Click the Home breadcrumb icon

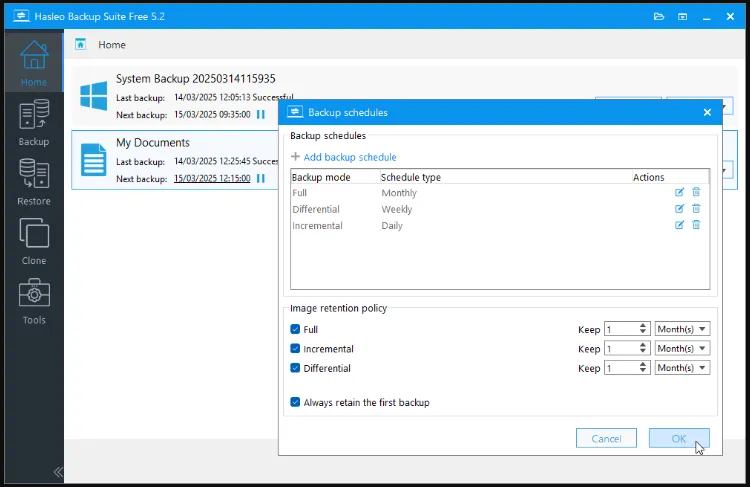pyautogui.click(x=80, y=44)
